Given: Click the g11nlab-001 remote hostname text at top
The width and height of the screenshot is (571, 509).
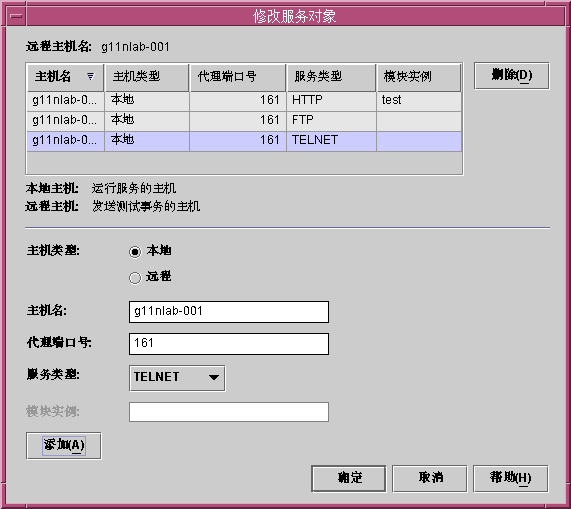Looking at the screenshot, I should click(135, 47).
